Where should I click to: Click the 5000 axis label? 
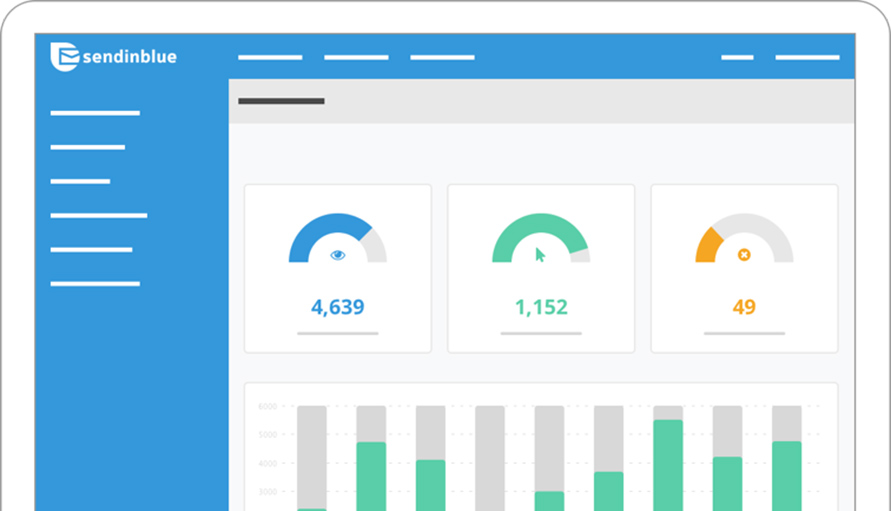point(267,435)
